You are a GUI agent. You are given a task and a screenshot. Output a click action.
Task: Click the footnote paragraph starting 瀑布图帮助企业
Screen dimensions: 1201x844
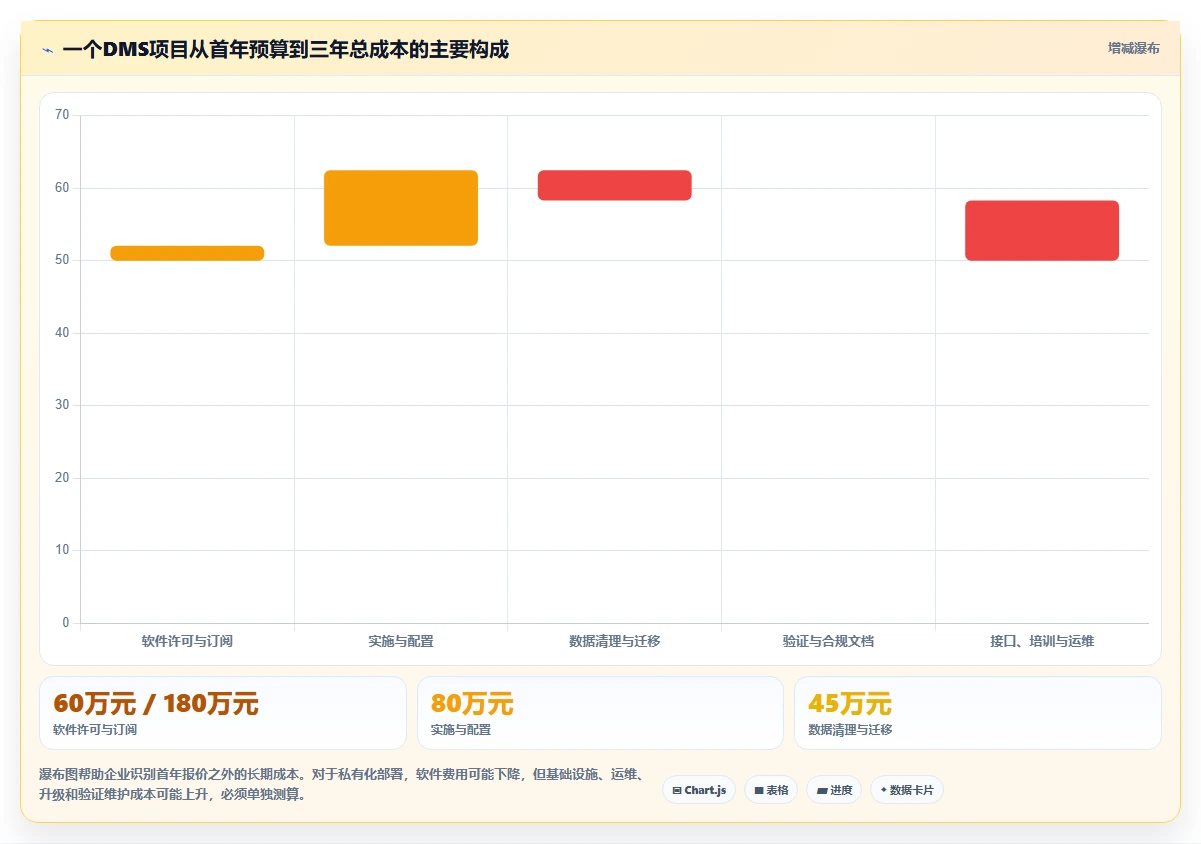click(x=341, y=785)
